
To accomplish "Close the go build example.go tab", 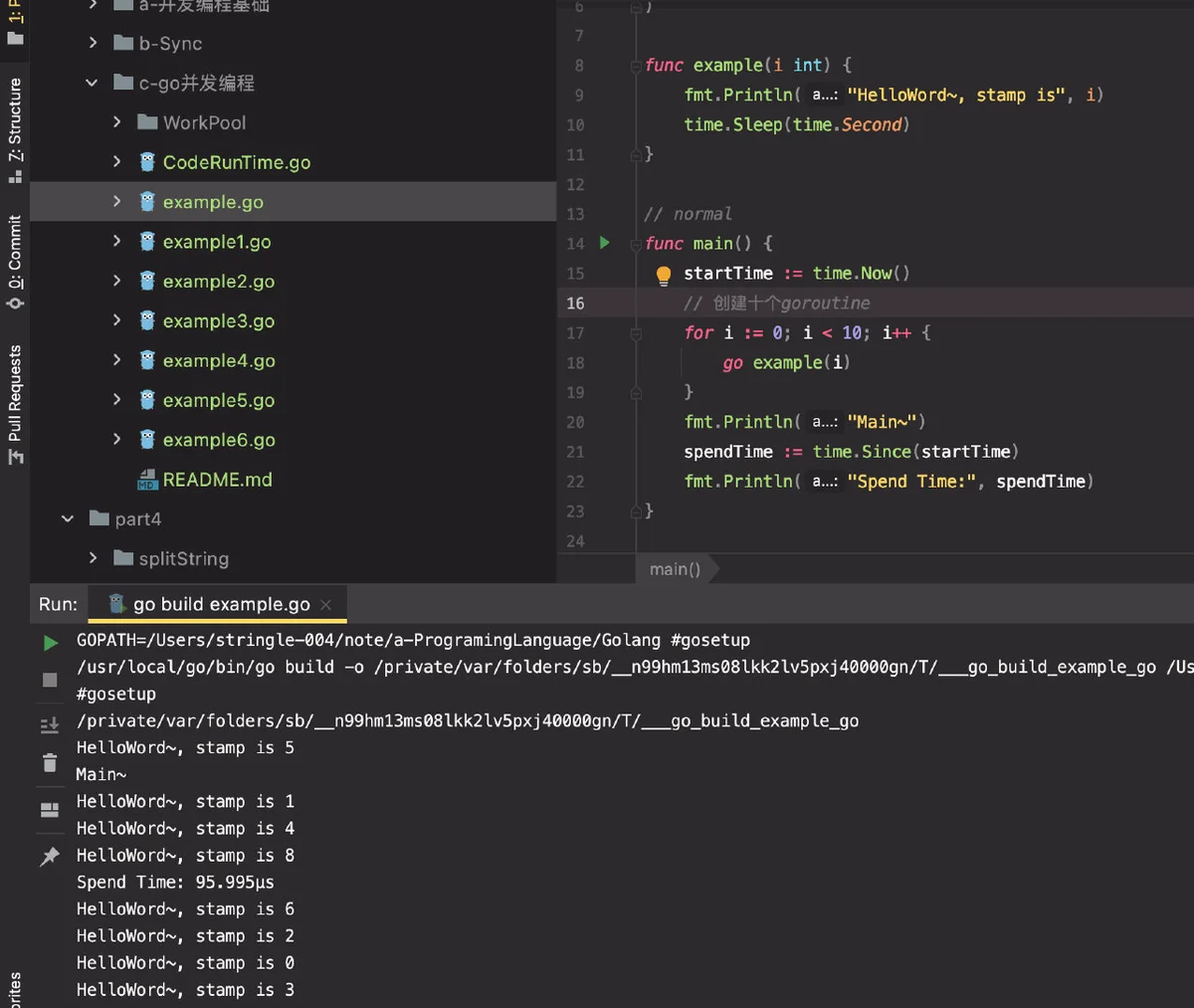I will [326, 605].
